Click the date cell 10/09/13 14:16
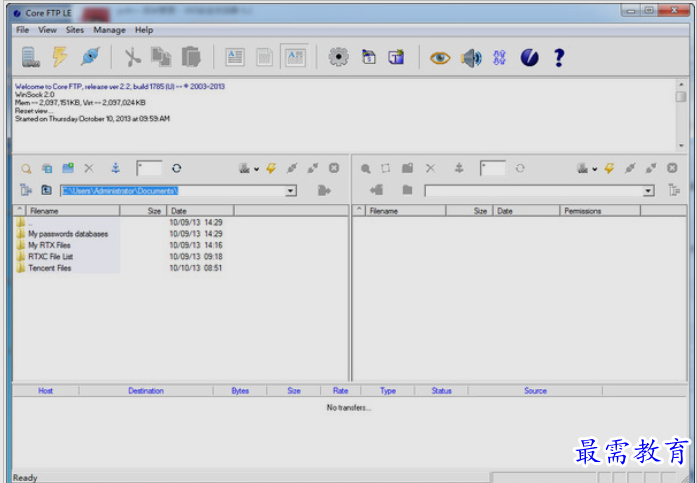The width and height of the screenshot is (697, 483). pos(196,245)
